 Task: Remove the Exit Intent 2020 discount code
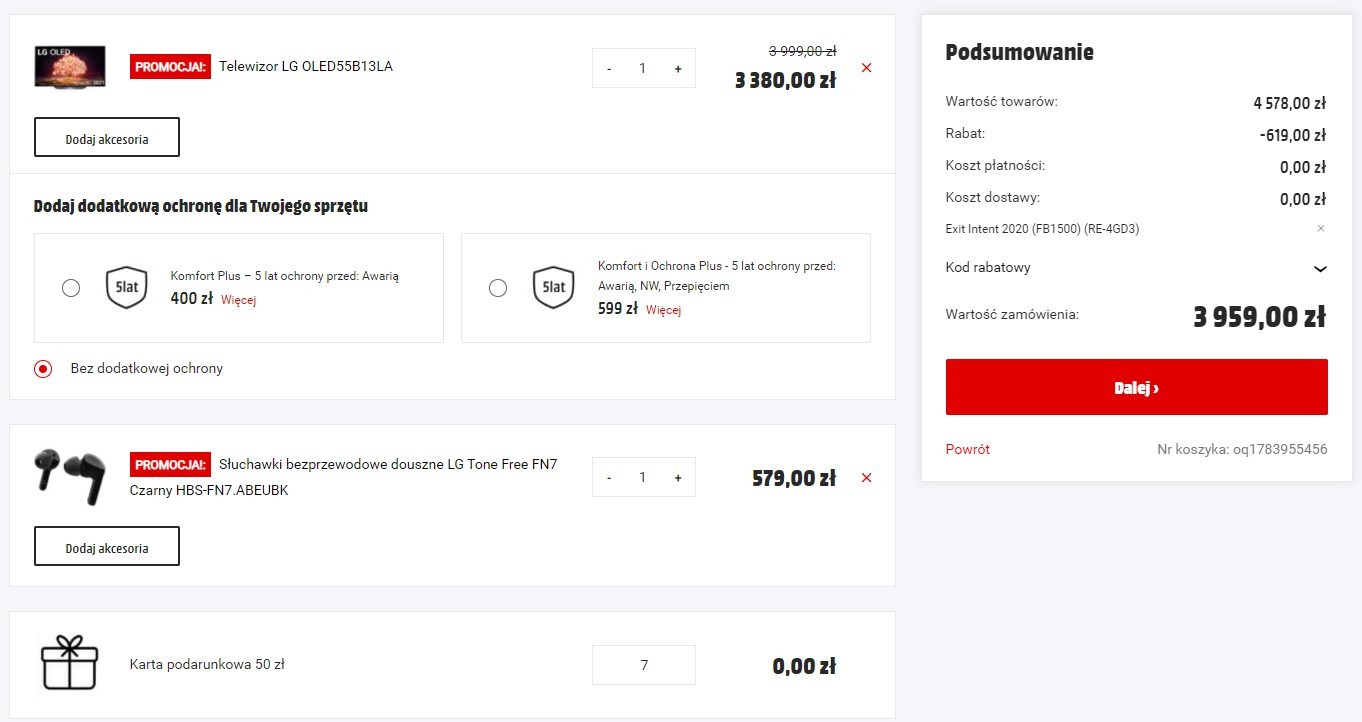pyautogui.click(x=1320, y=229)
